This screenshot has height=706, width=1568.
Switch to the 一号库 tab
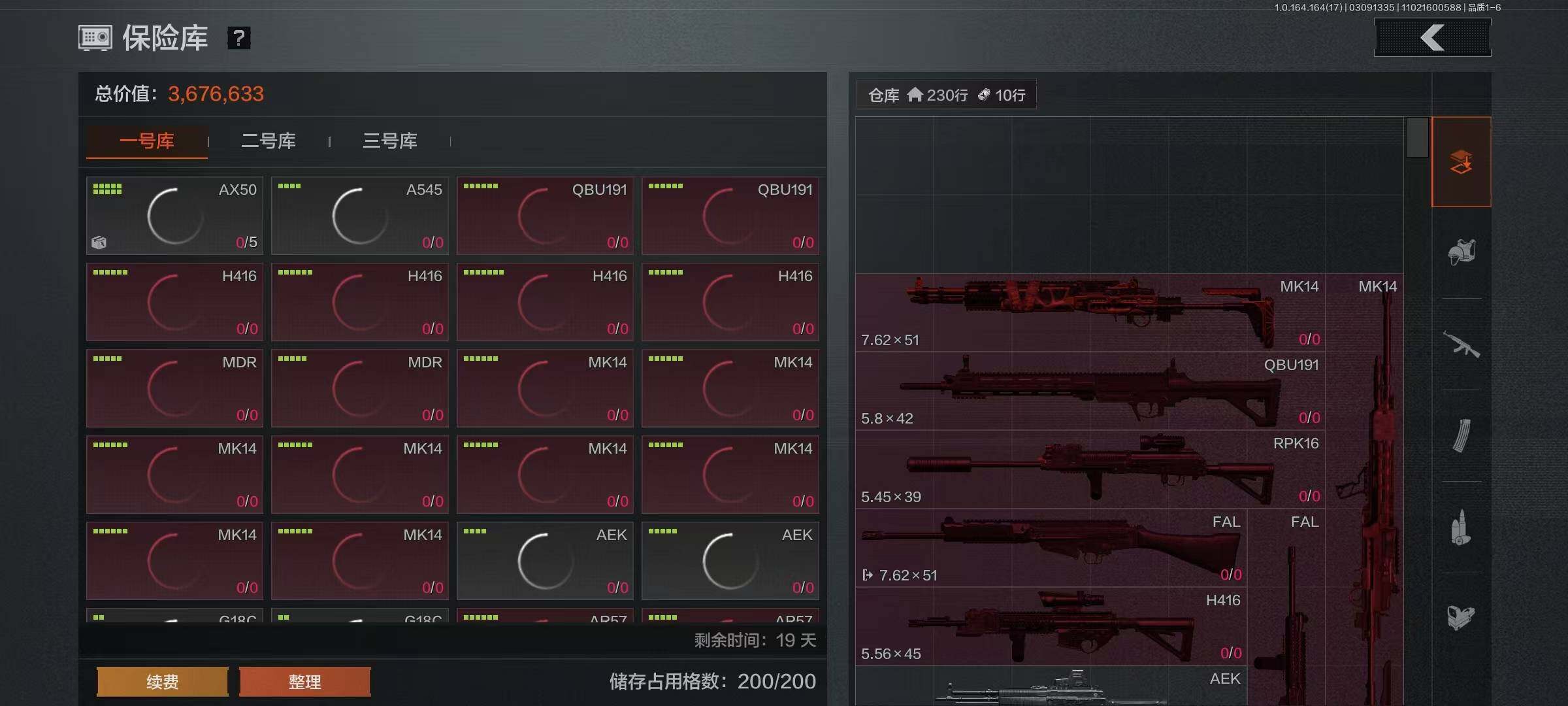[147, 141]
